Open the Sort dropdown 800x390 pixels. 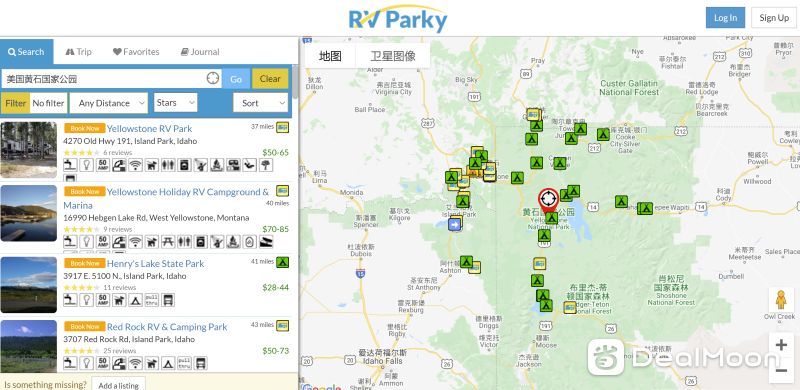point(261,103)
